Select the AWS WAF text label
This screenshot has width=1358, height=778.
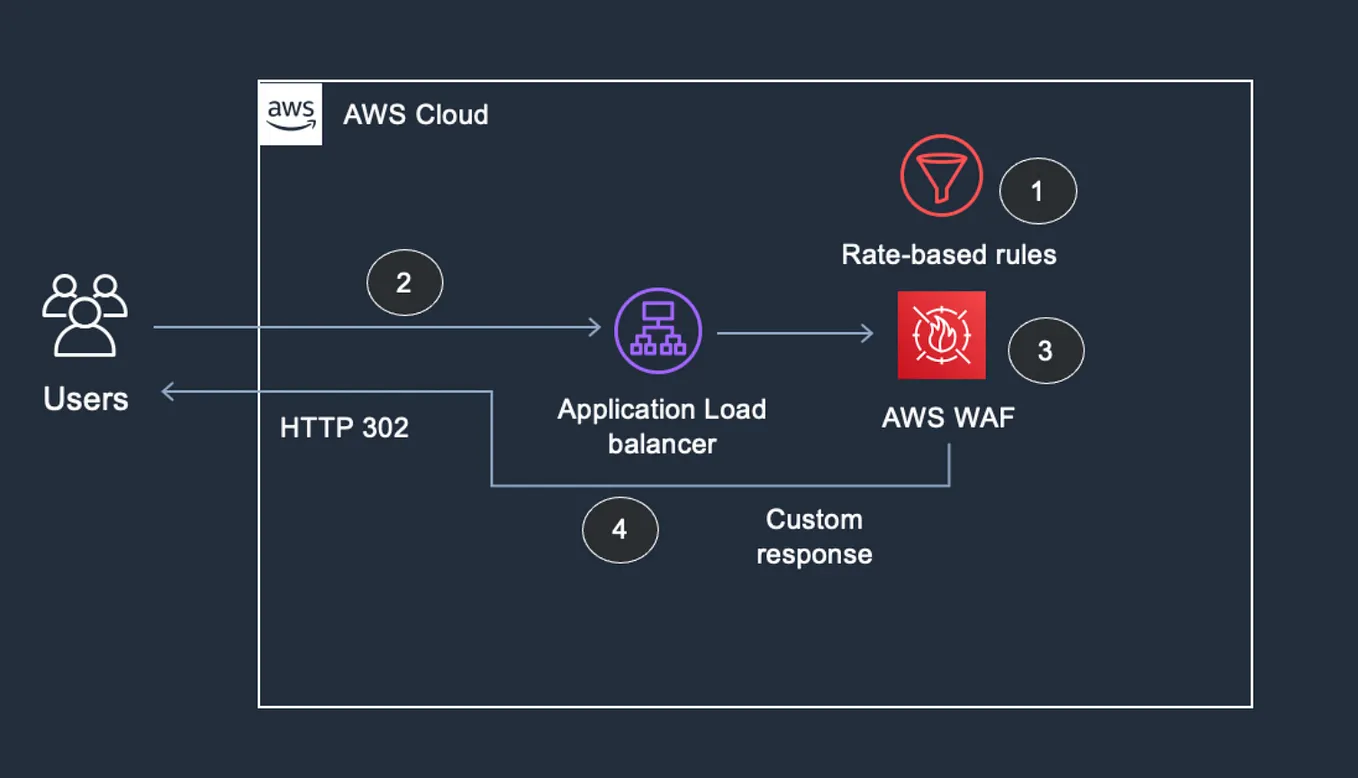[x=948, y=417]
